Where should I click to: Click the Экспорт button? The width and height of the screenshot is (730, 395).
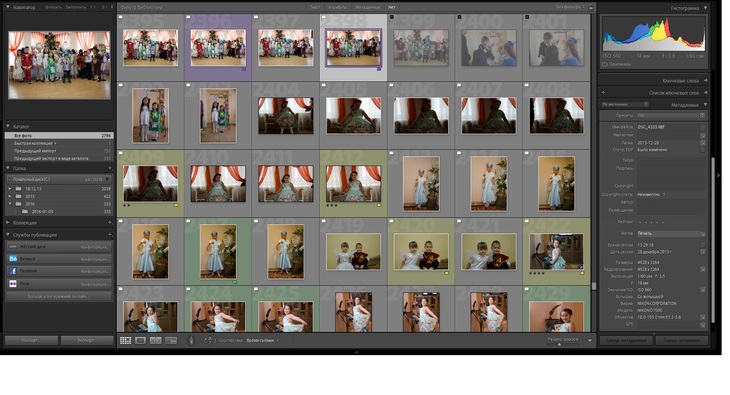coord(87,340)
